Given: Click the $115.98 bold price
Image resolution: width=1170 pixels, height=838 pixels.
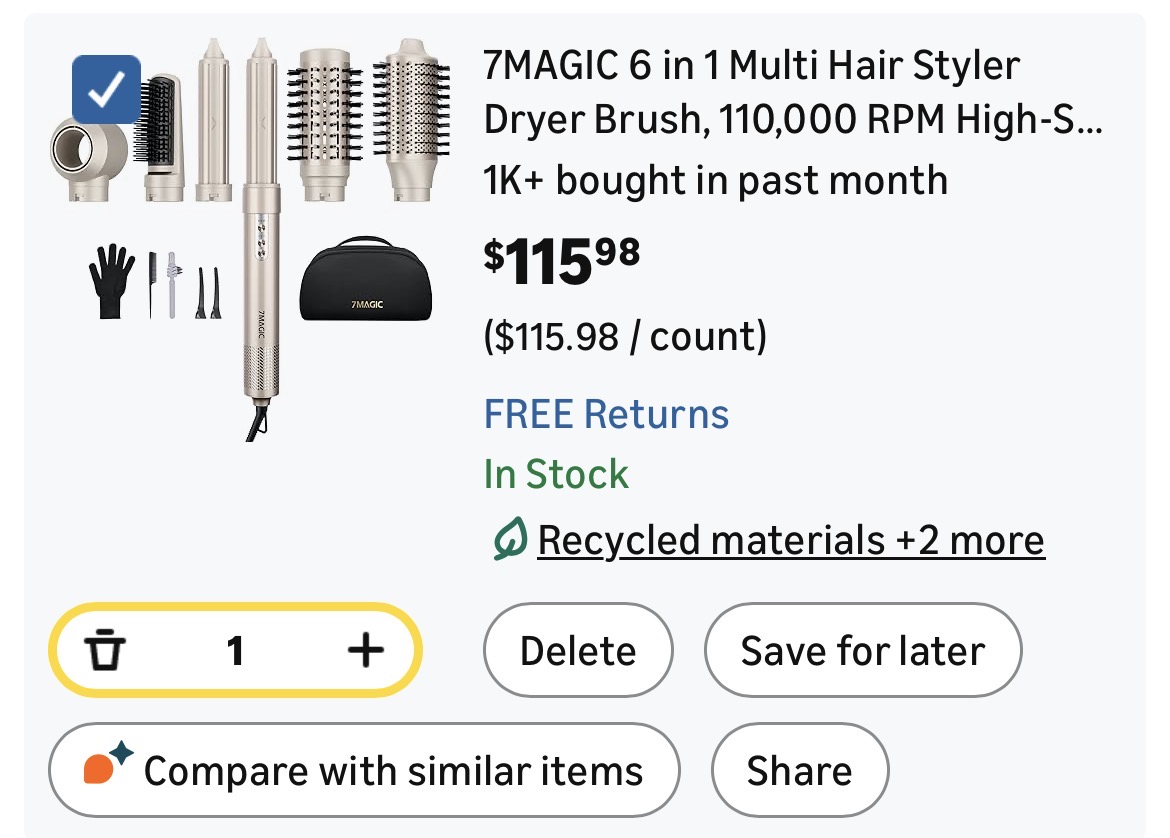Looking at the screenshot, I should click(x=562, y=262).
